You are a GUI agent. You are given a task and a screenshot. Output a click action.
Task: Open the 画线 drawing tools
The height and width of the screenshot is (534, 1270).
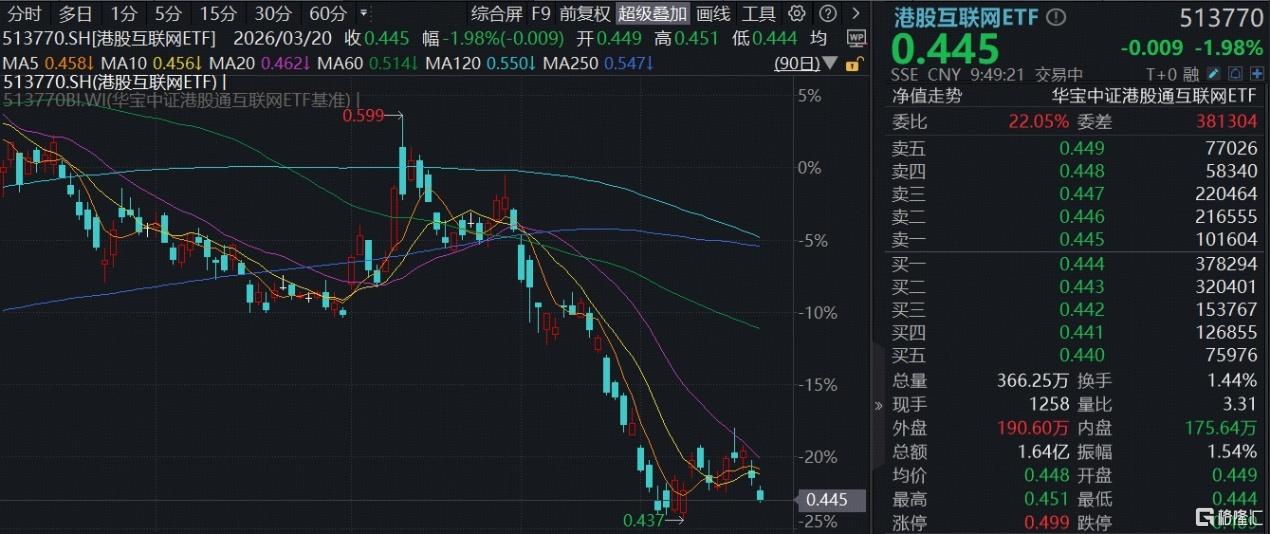713,14
